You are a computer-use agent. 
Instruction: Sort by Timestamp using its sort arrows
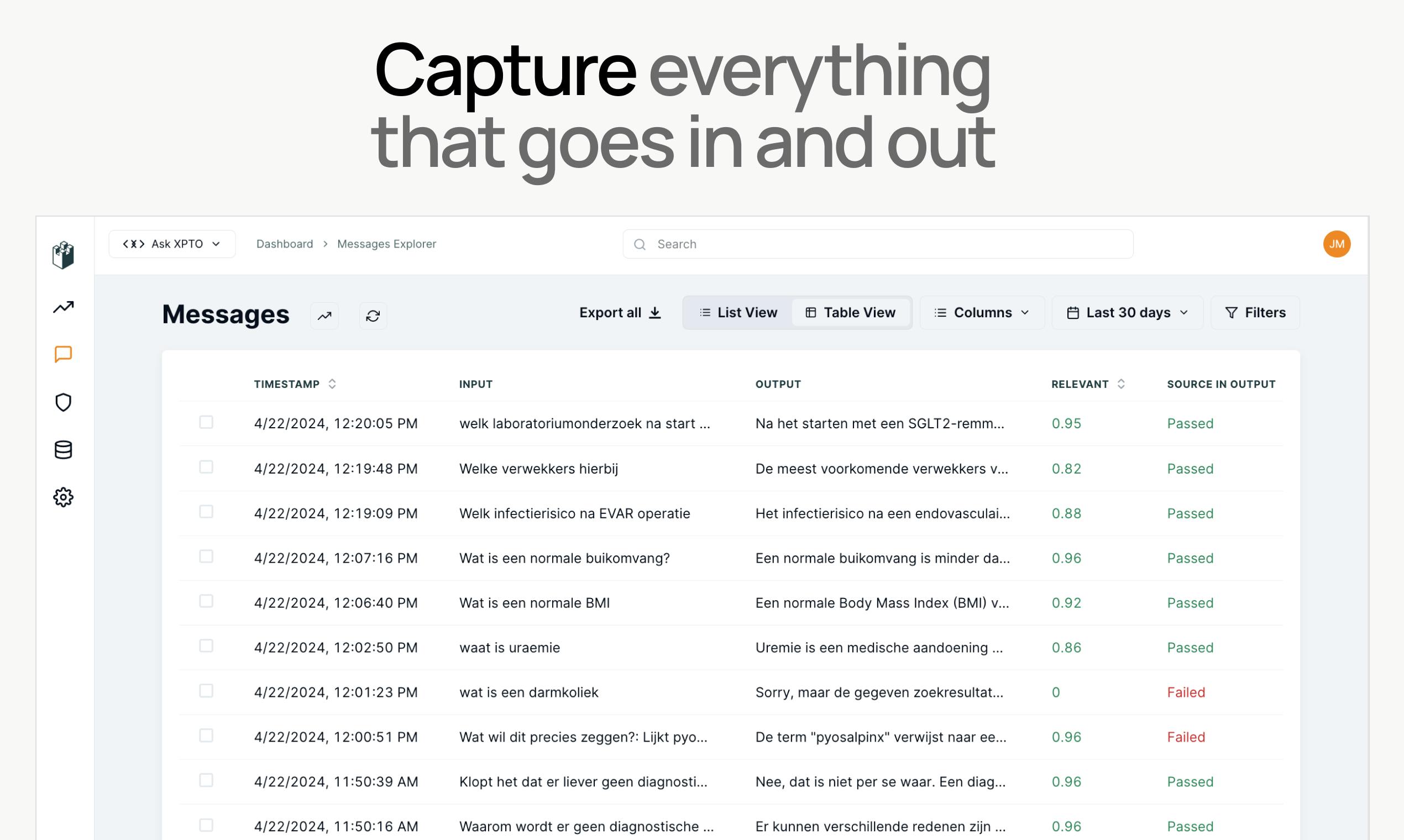[x=332, y=384]
